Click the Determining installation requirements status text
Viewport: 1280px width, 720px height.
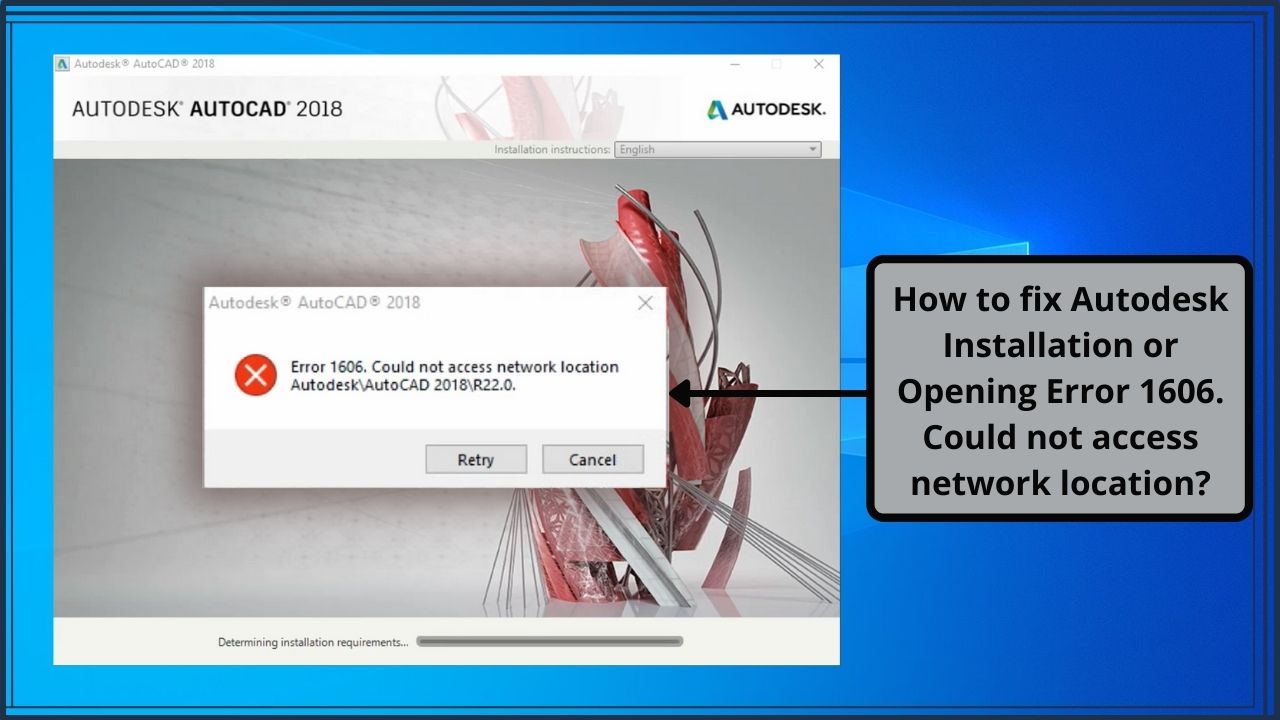[313, 642]
